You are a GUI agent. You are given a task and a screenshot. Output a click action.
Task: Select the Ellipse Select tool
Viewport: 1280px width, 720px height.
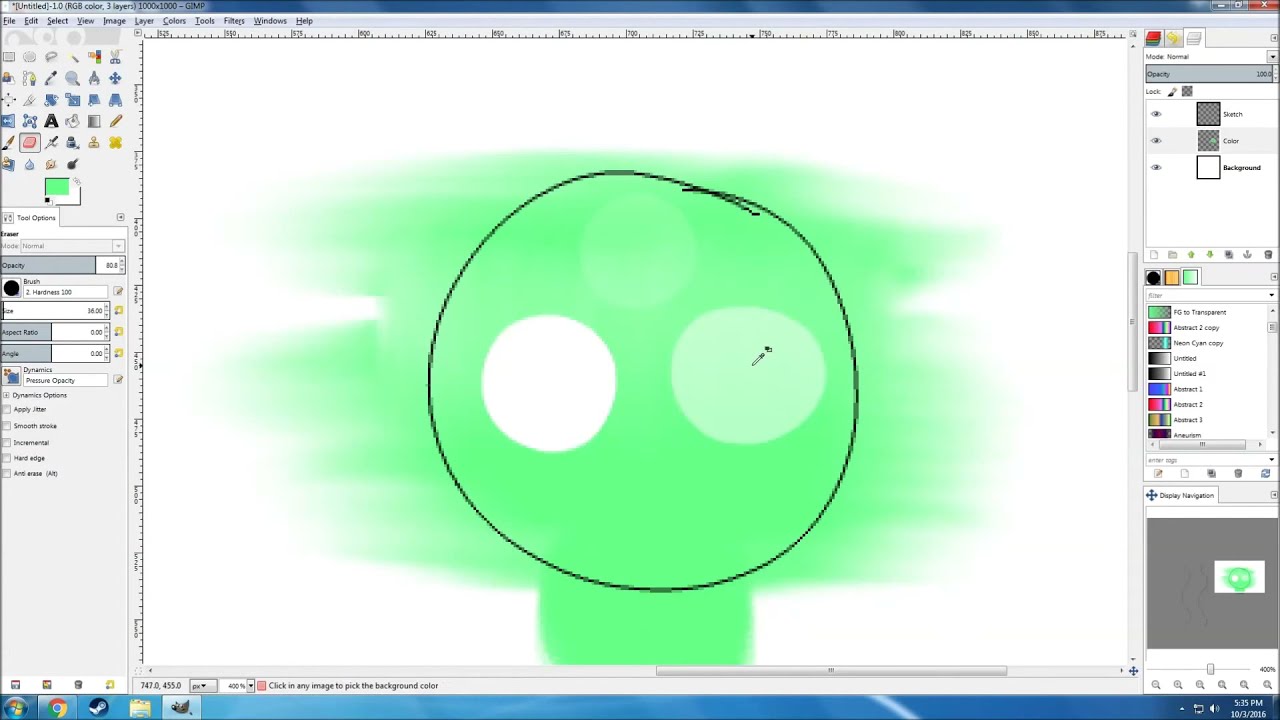pyautogui.click(x=29, y=57)
